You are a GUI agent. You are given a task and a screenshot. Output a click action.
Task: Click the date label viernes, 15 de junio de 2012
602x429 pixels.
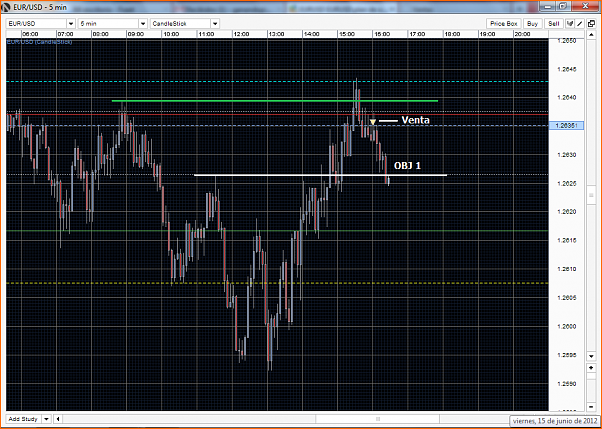click(555, 421)
